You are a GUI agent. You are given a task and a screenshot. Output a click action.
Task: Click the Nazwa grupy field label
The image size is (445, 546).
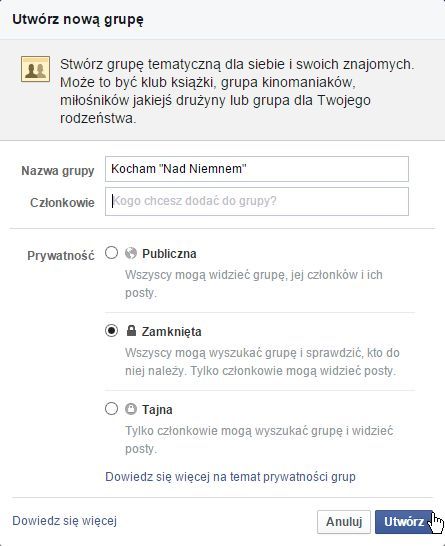58,171
